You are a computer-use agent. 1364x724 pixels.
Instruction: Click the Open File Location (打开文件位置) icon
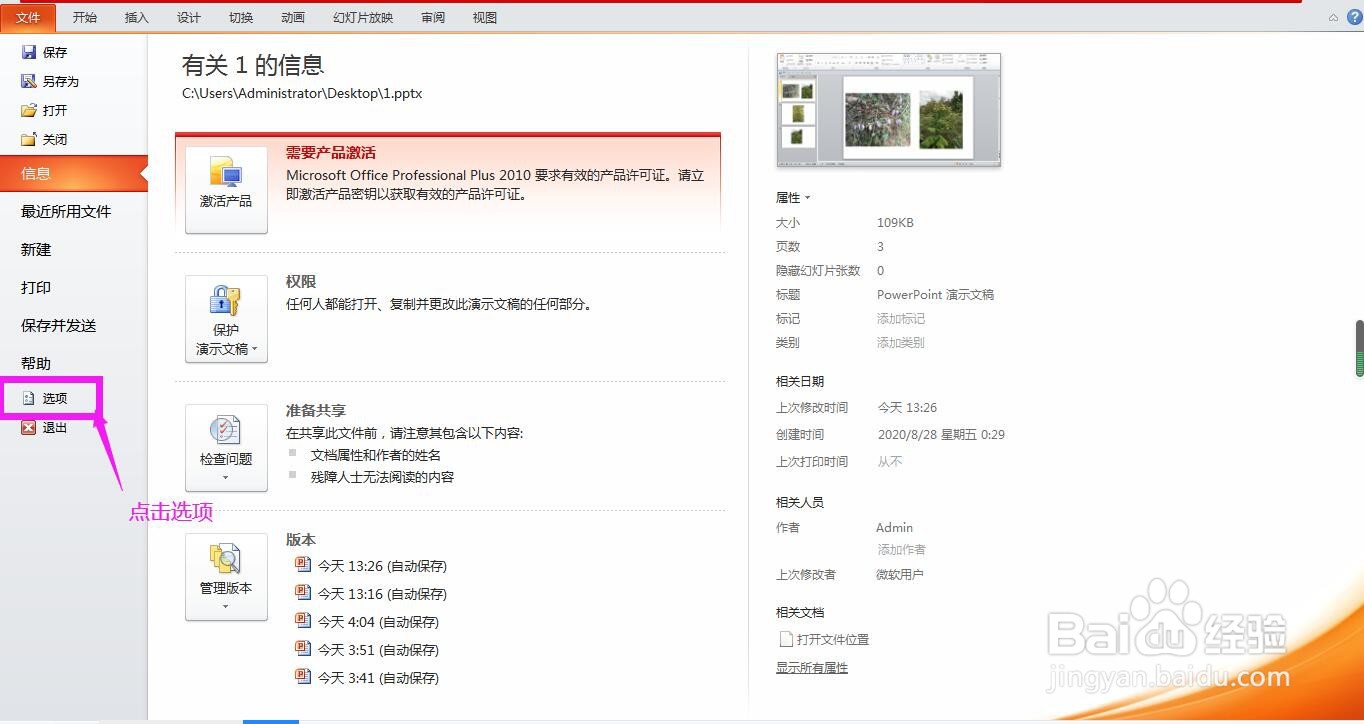pos(785,639)
